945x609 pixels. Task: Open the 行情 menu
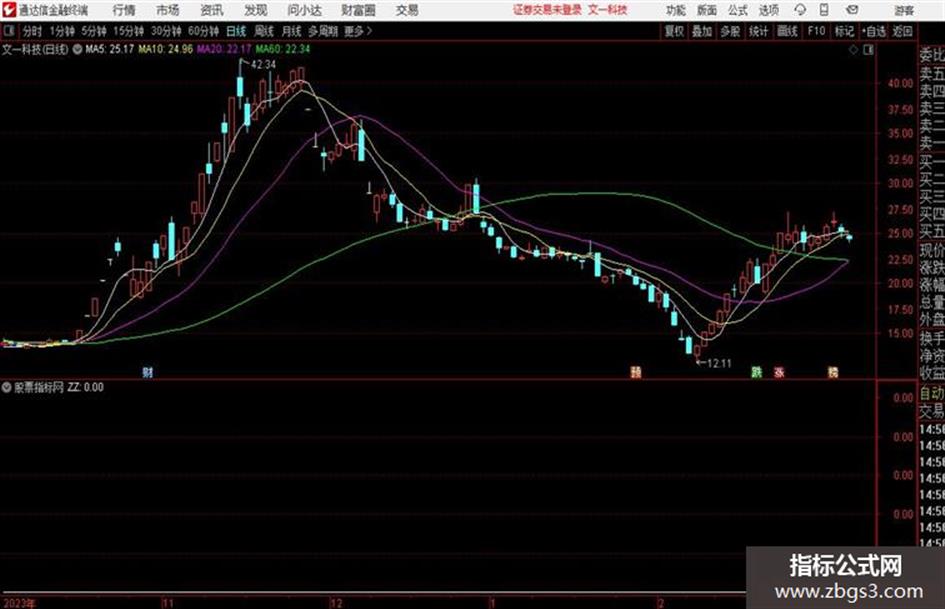pos(124,10)
